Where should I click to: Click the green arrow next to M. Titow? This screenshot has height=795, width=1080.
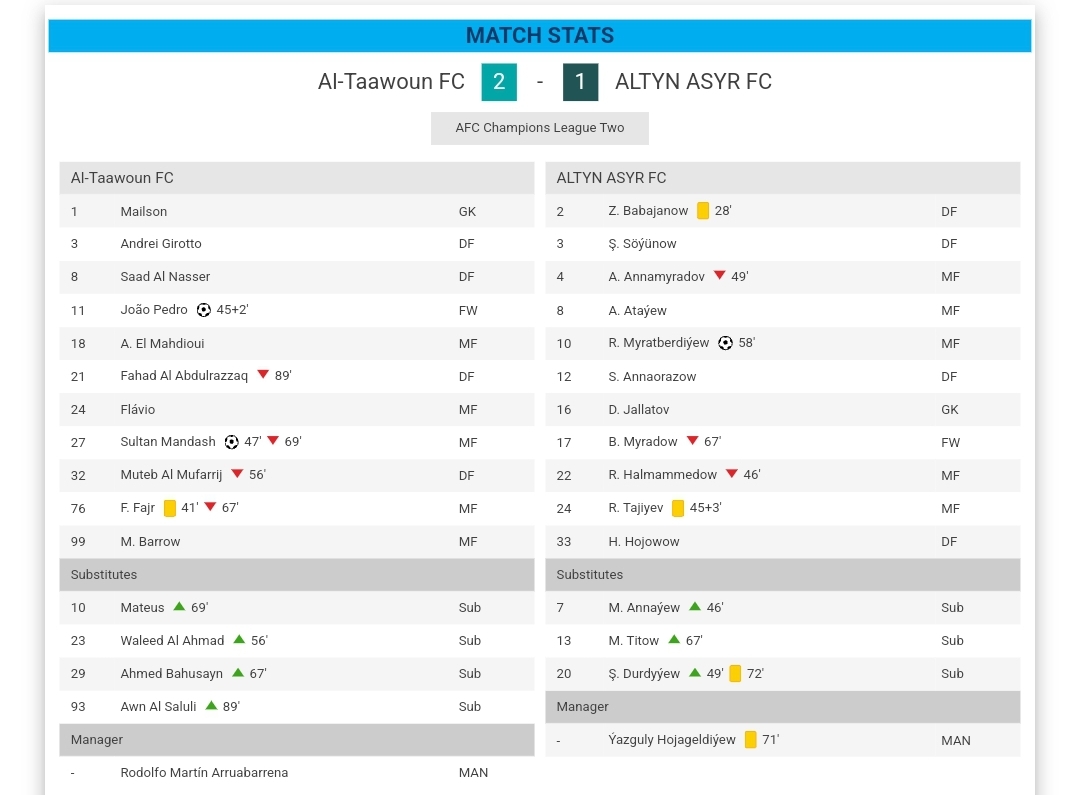674,639
